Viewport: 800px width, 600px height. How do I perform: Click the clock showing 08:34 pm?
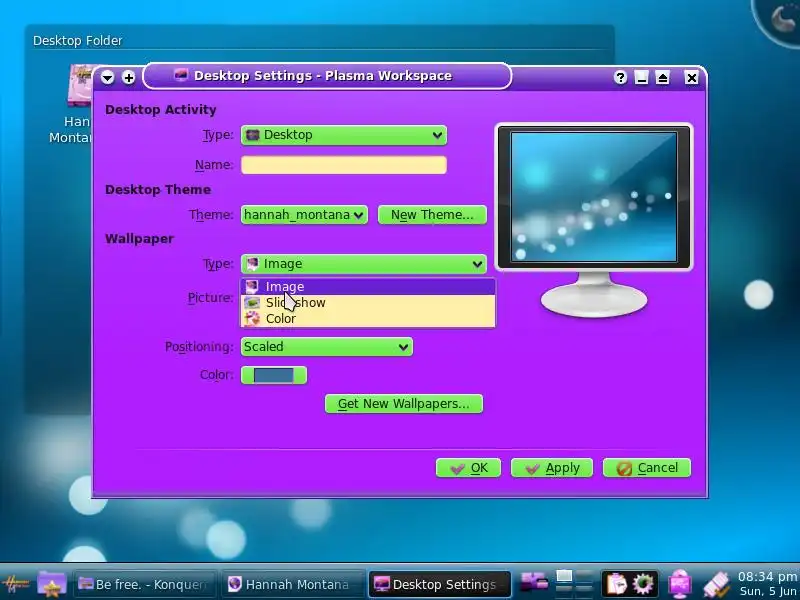[767, 584]
